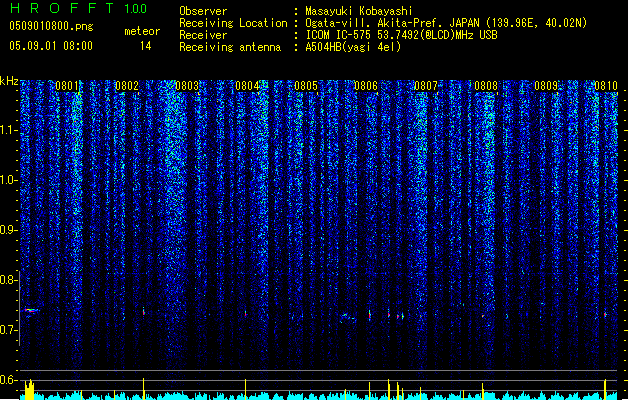Click the meteor echo near 0810
Screen dimensions: 629x400
pos(605,315)
